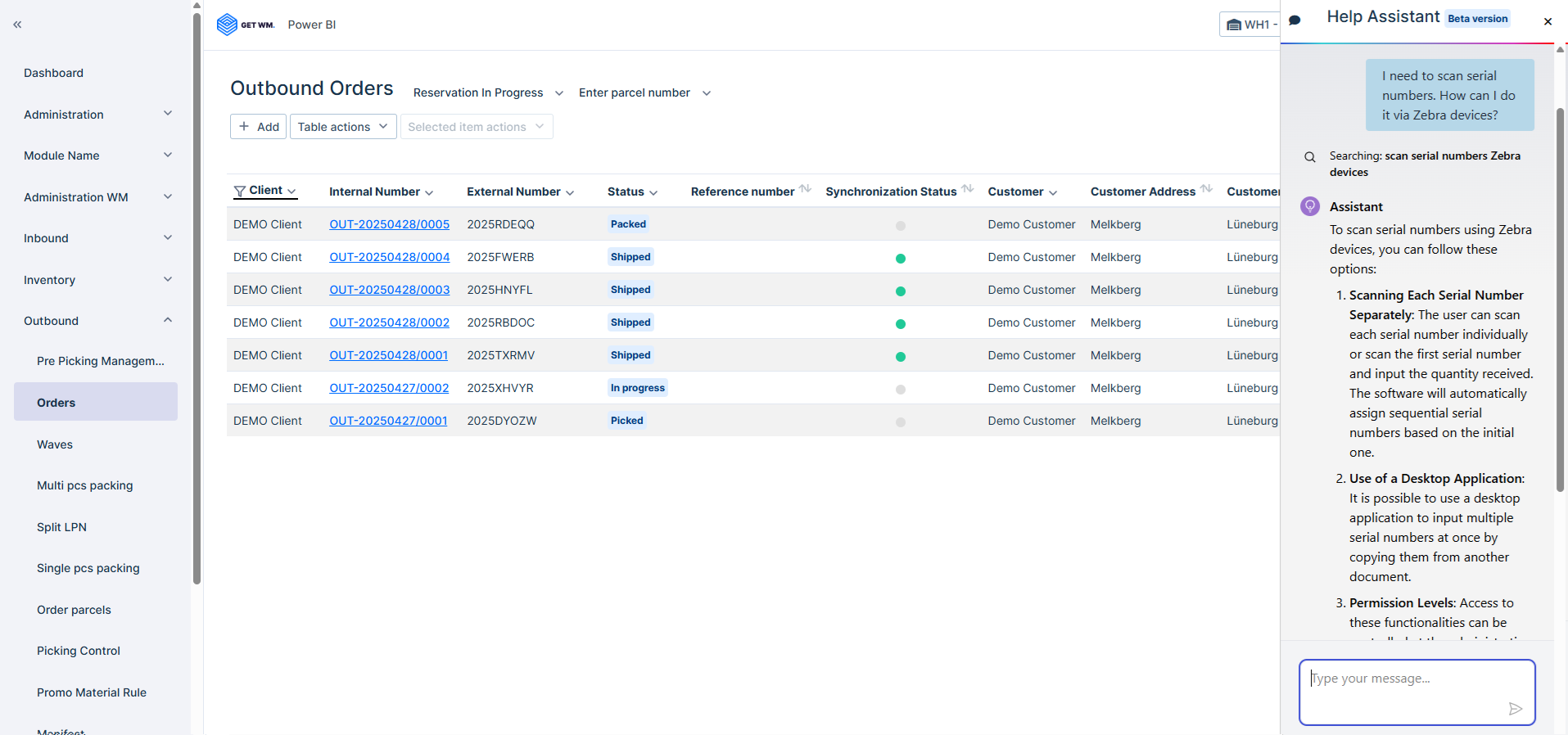
Task: Click the Packed status badge
Action: pos(628,224)
